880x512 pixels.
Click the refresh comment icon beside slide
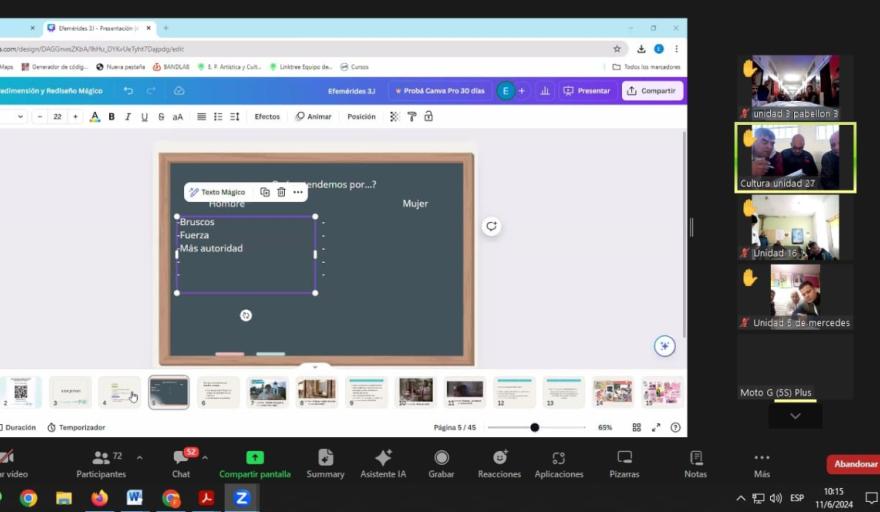point(492,226)
